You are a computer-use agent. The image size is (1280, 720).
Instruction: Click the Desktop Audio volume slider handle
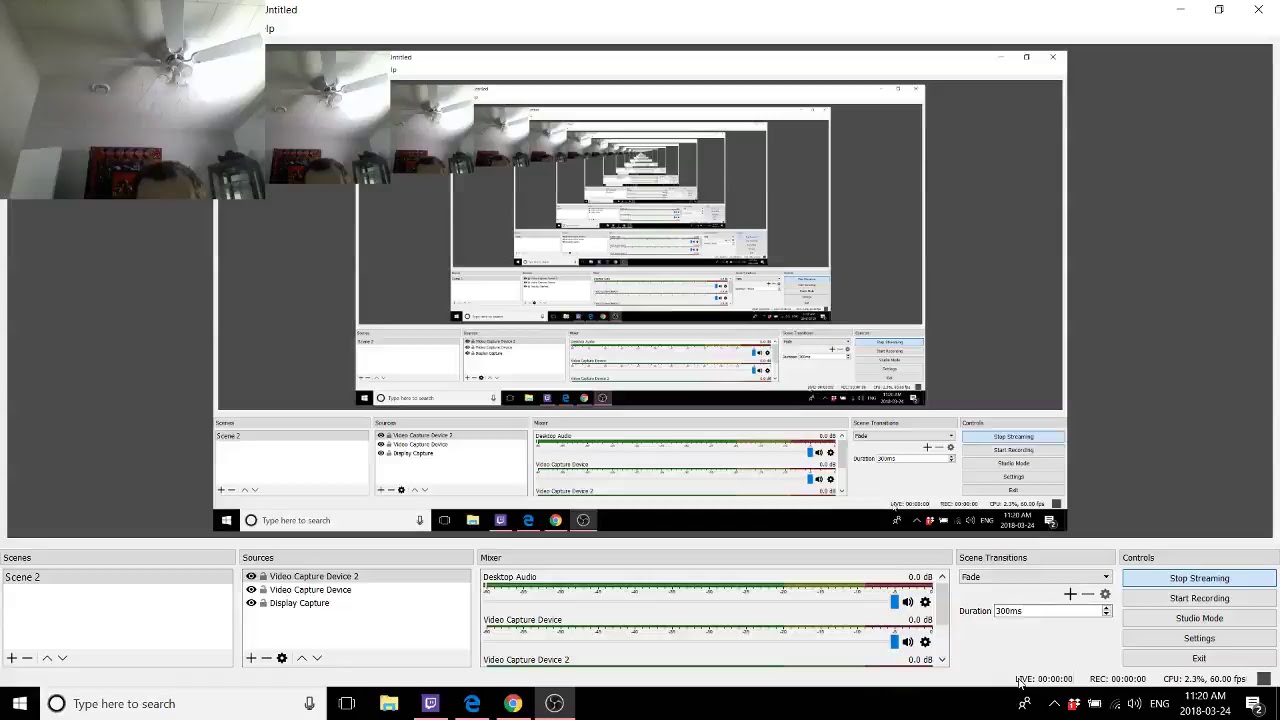coord(894,602)
